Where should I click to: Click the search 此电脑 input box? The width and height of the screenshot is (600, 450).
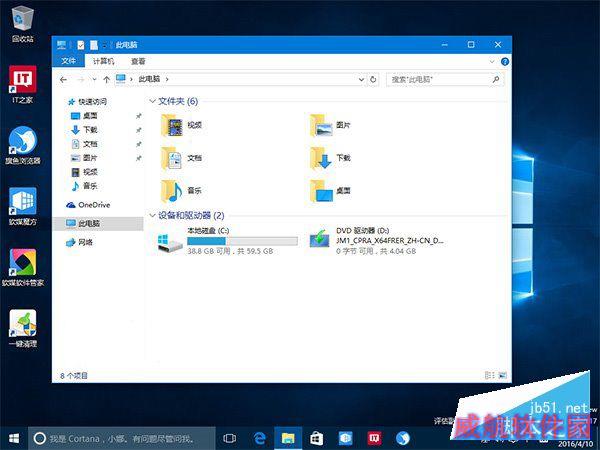click(x=439, y=80)
